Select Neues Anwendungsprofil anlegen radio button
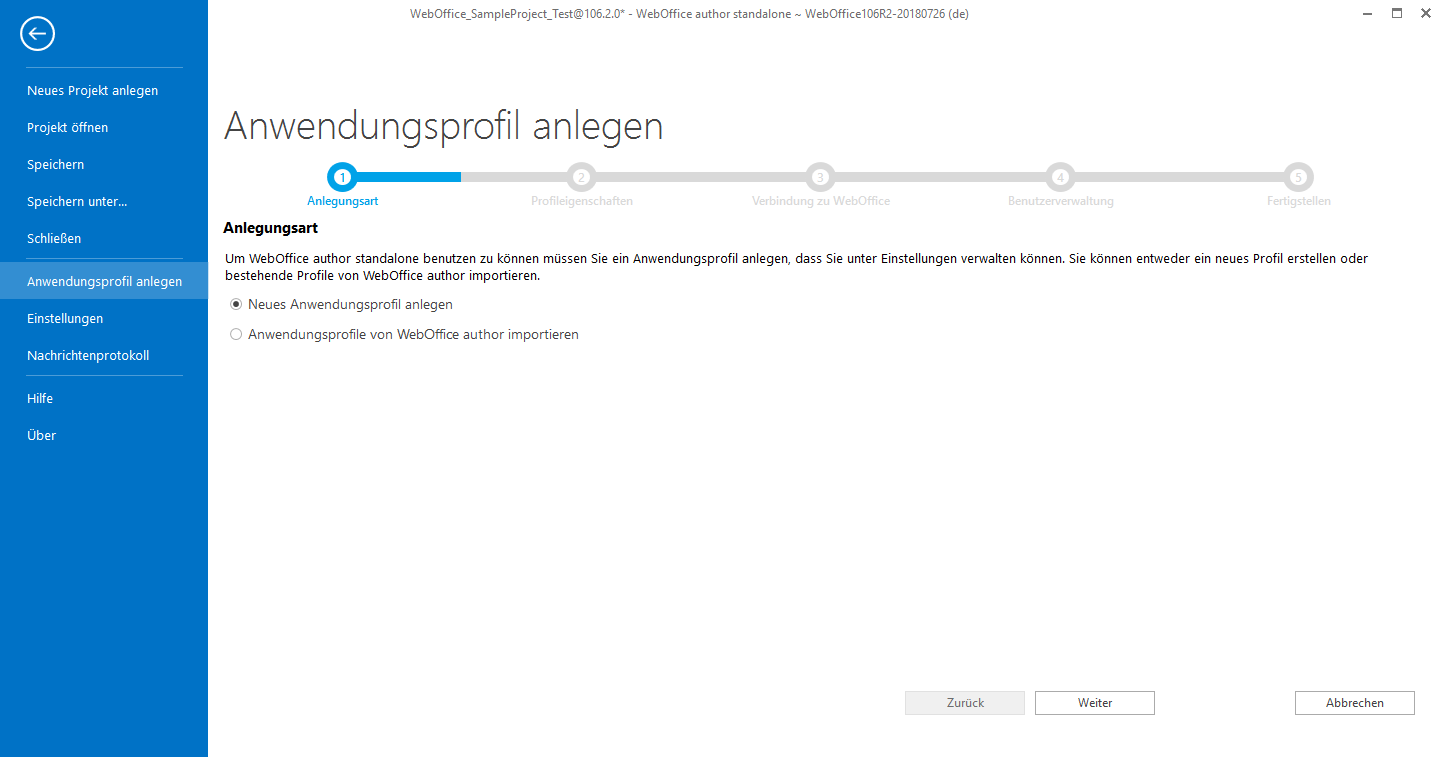Image resolution: width=1437 pixels, height=757 pixels. pos(236,304)
